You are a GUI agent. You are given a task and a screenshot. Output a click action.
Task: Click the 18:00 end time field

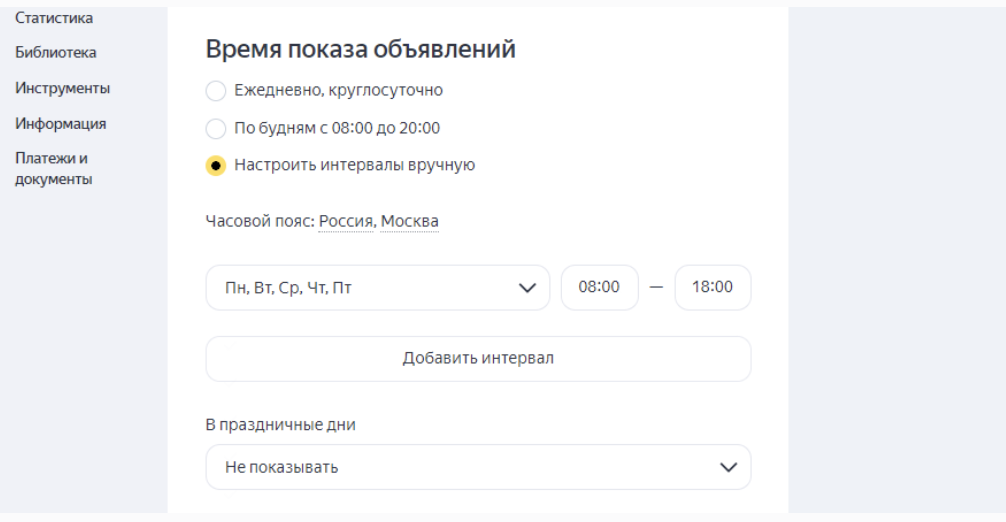[713, 287]
